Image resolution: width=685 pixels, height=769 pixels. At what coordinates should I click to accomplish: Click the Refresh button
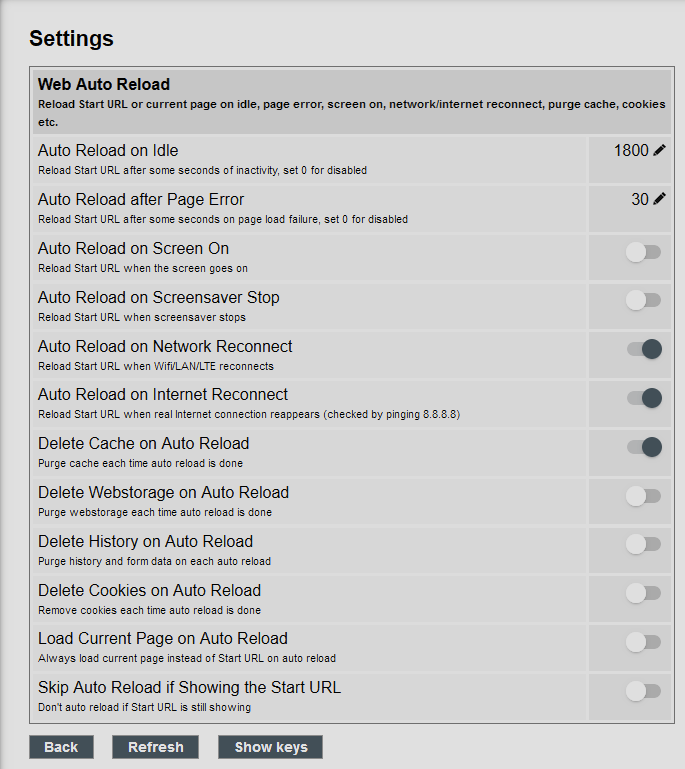click(x=155, y=747)
